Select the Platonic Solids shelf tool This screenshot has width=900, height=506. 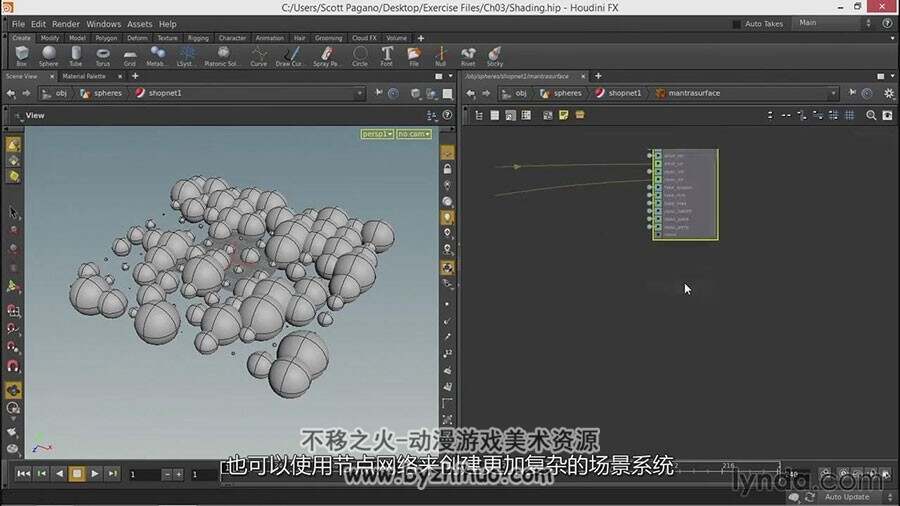coord(222,56)
